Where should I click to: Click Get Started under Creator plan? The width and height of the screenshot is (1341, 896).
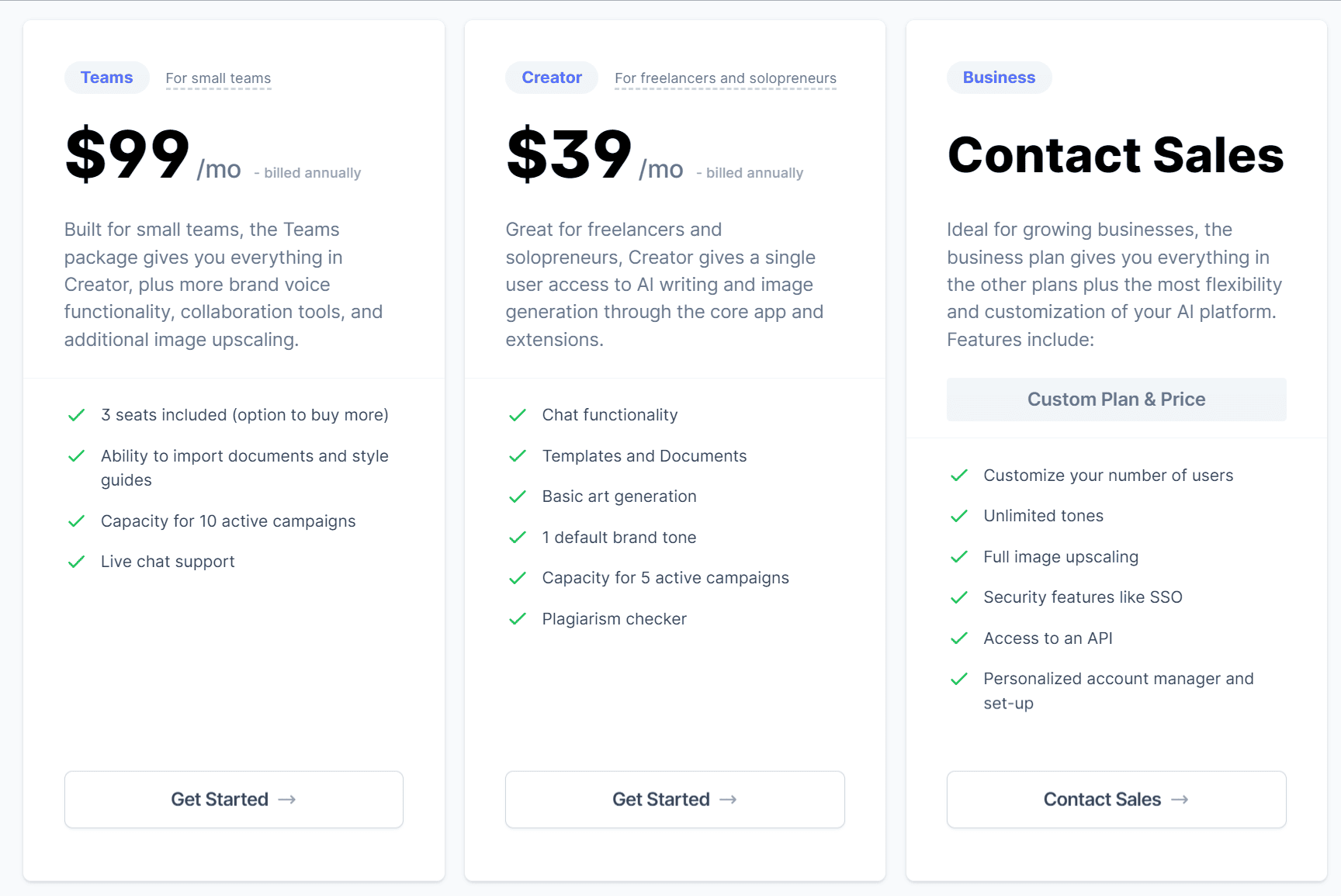click(x=674, y=799)
